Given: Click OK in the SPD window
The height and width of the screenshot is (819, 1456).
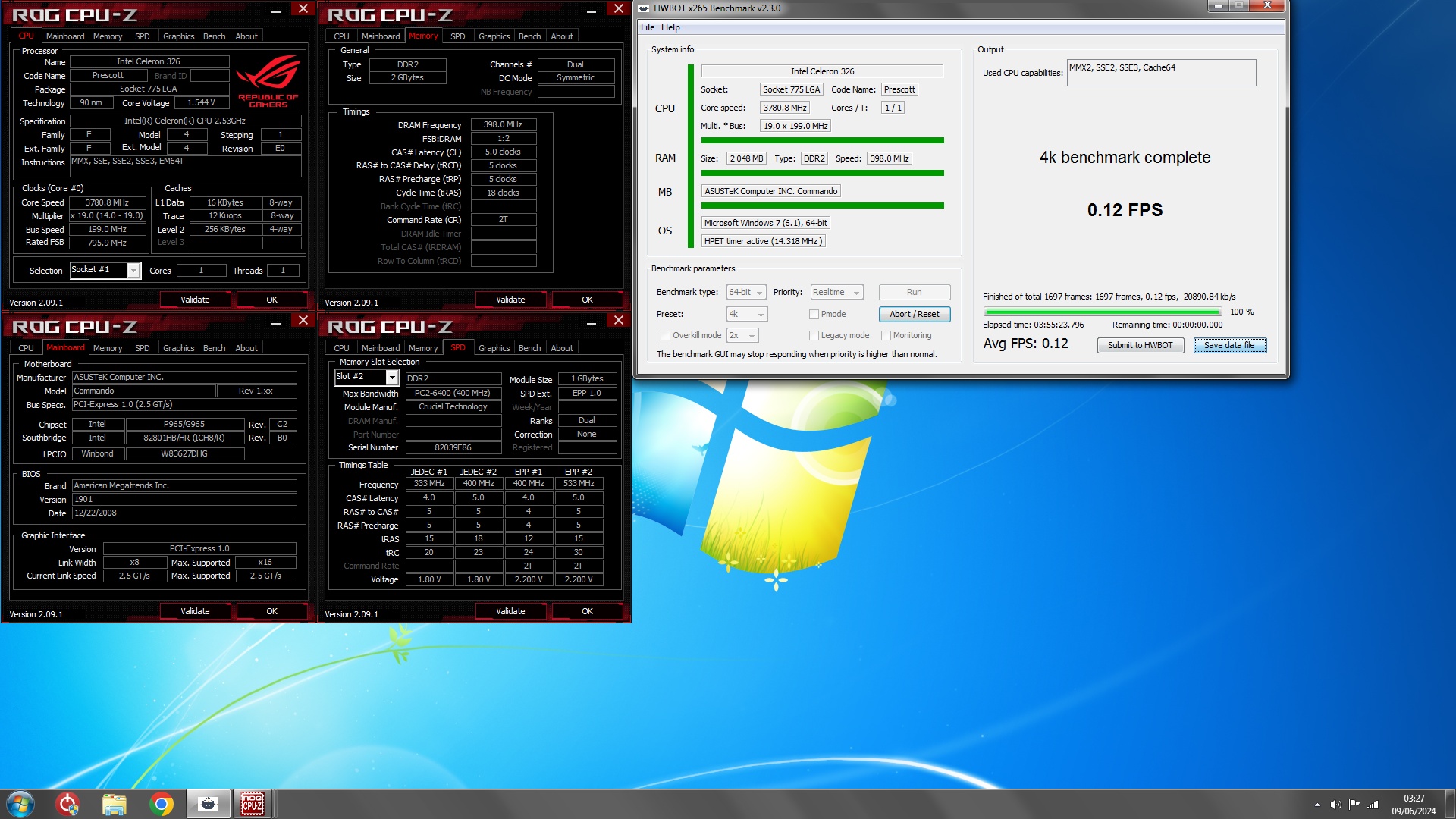Looking at the screenshot, I should 587,611.
